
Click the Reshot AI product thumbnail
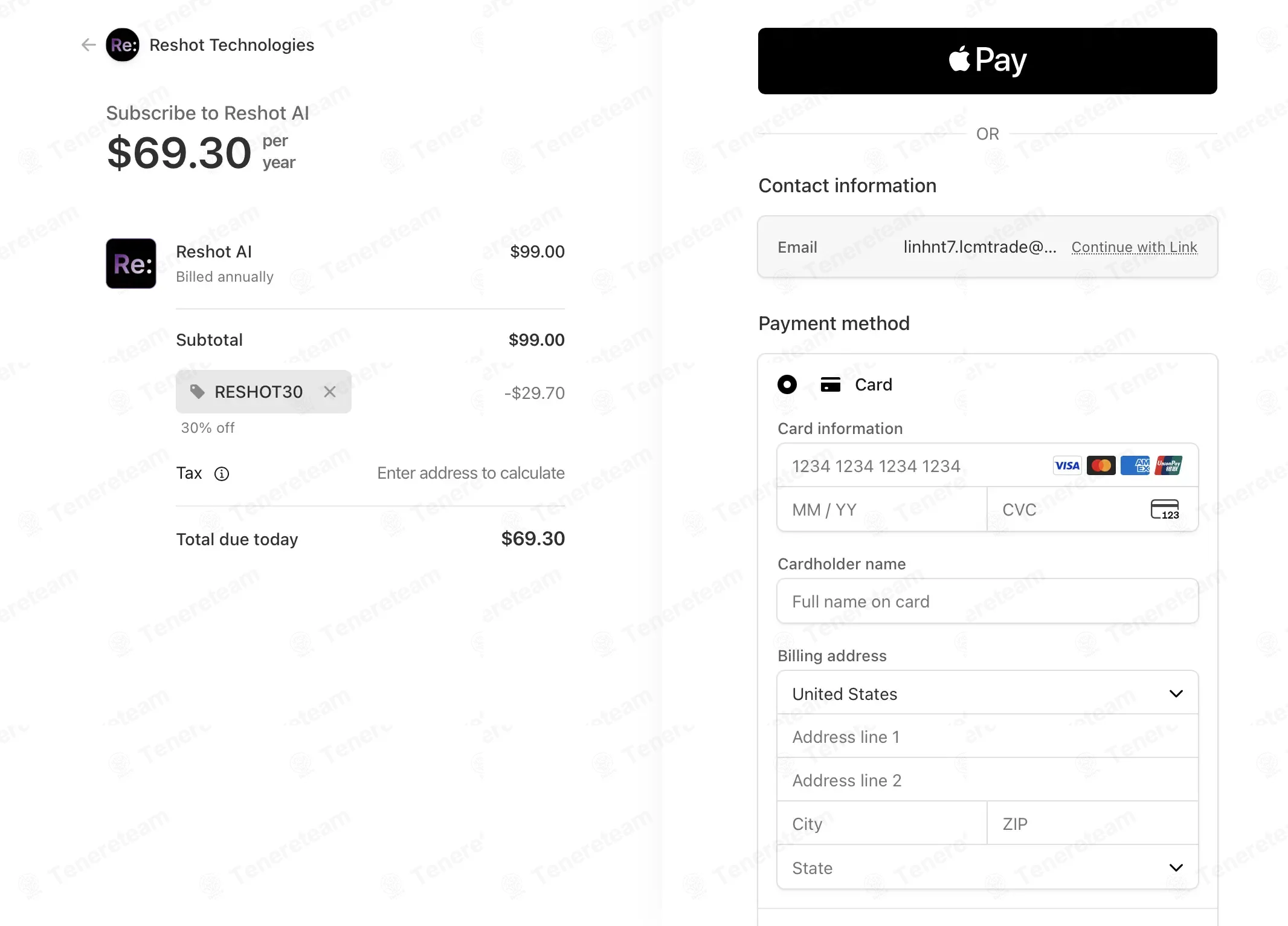[131, 264]
